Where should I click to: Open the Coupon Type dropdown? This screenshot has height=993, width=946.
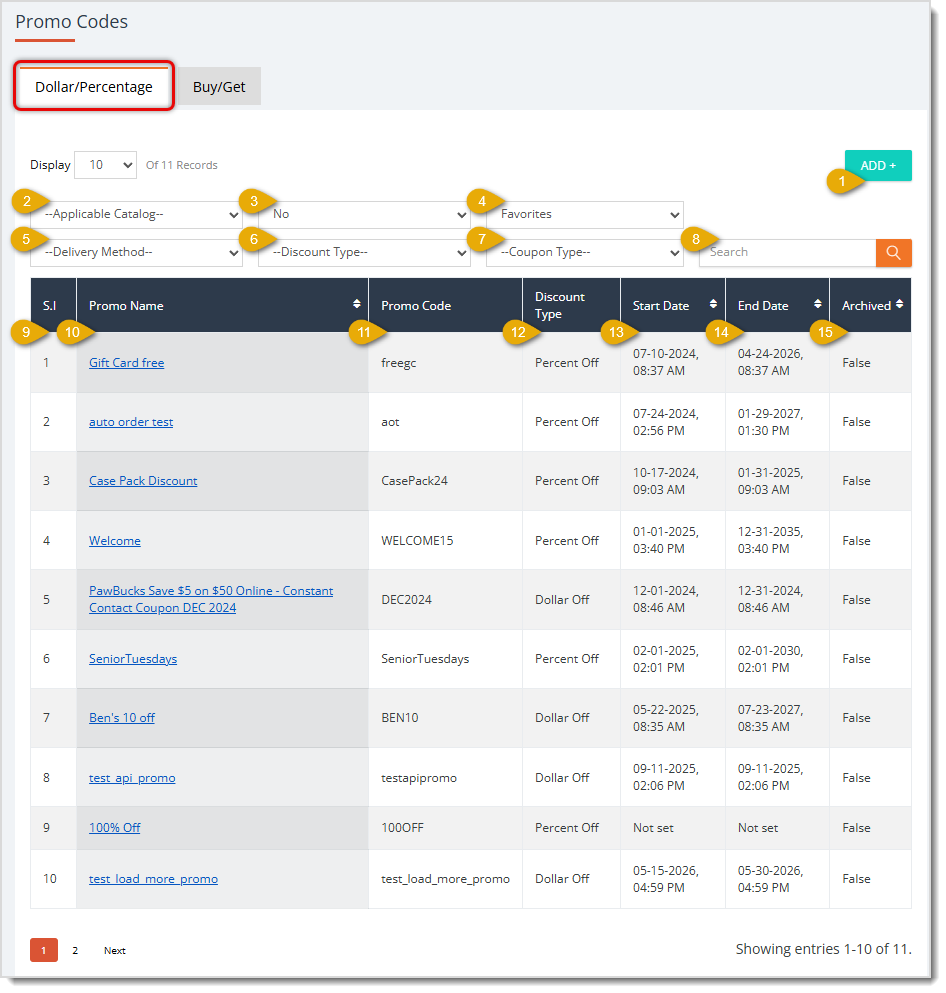click(584, 253)
